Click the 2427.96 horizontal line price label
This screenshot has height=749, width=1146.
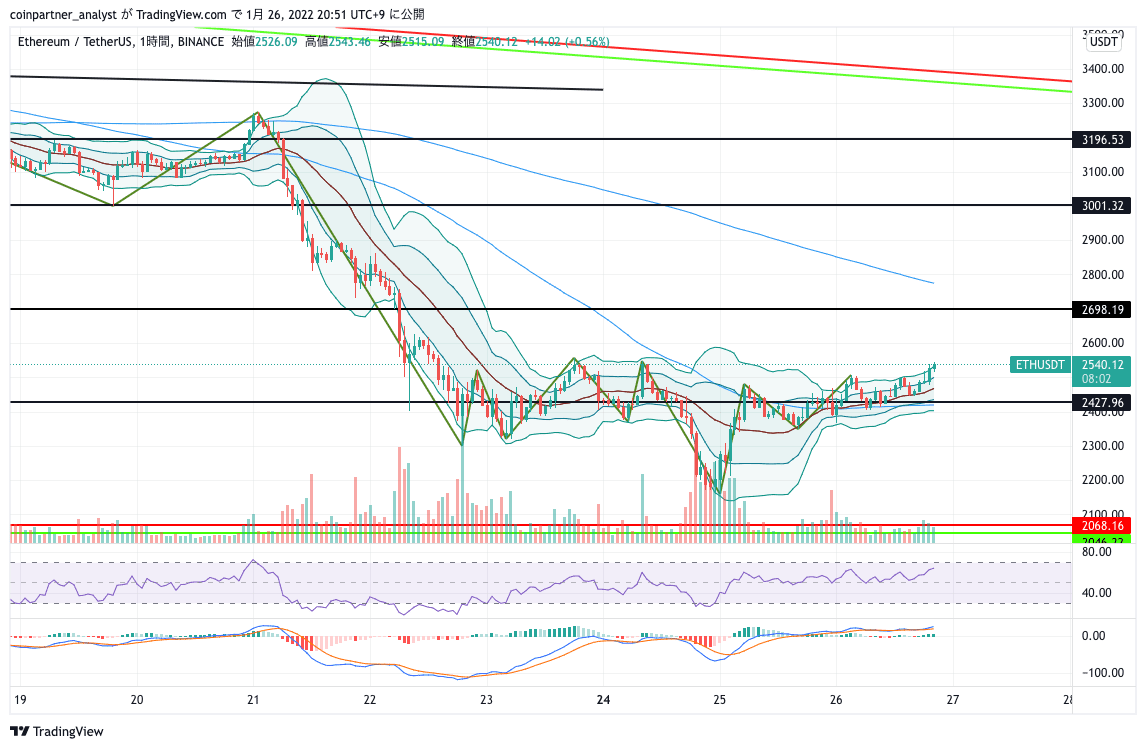1101,403
